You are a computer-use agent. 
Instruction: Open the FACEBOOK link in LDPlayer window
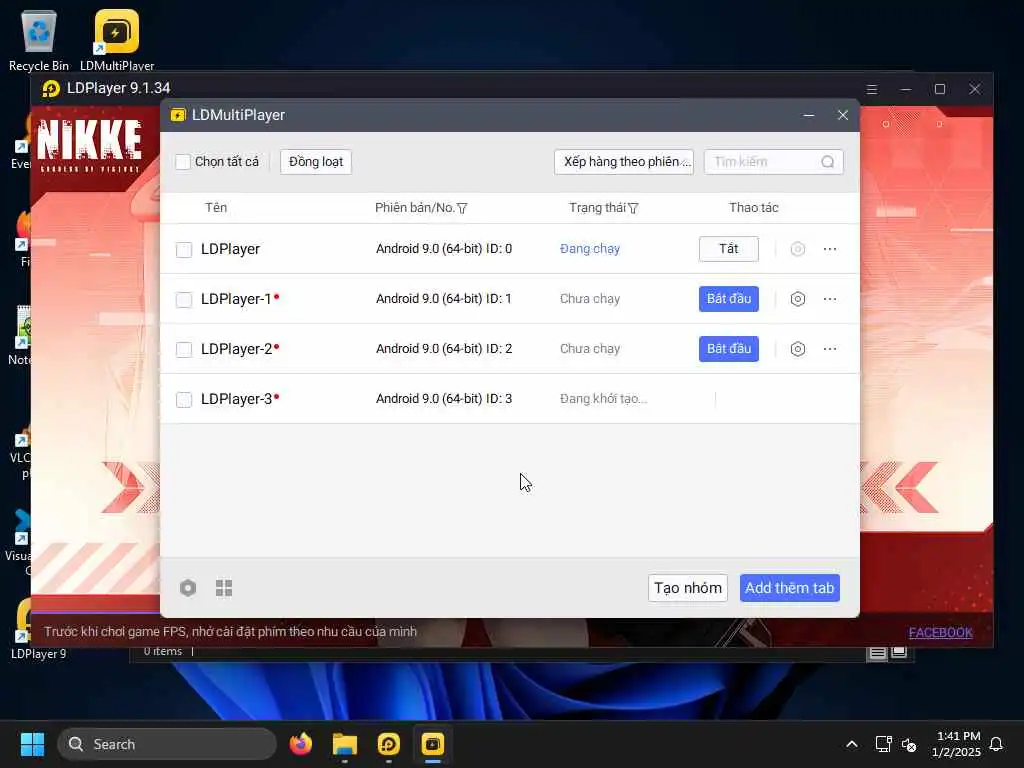940,632
